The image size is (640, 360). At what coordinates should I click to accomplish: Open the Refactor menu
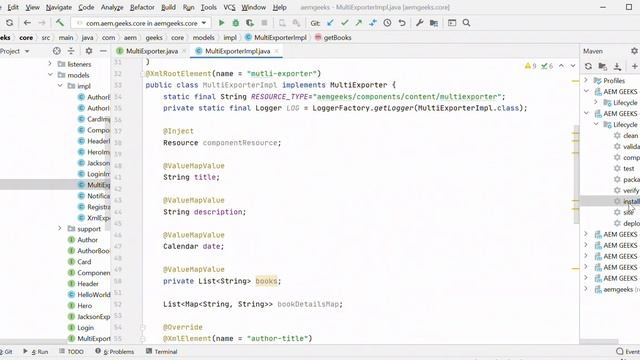click(142, 7)
